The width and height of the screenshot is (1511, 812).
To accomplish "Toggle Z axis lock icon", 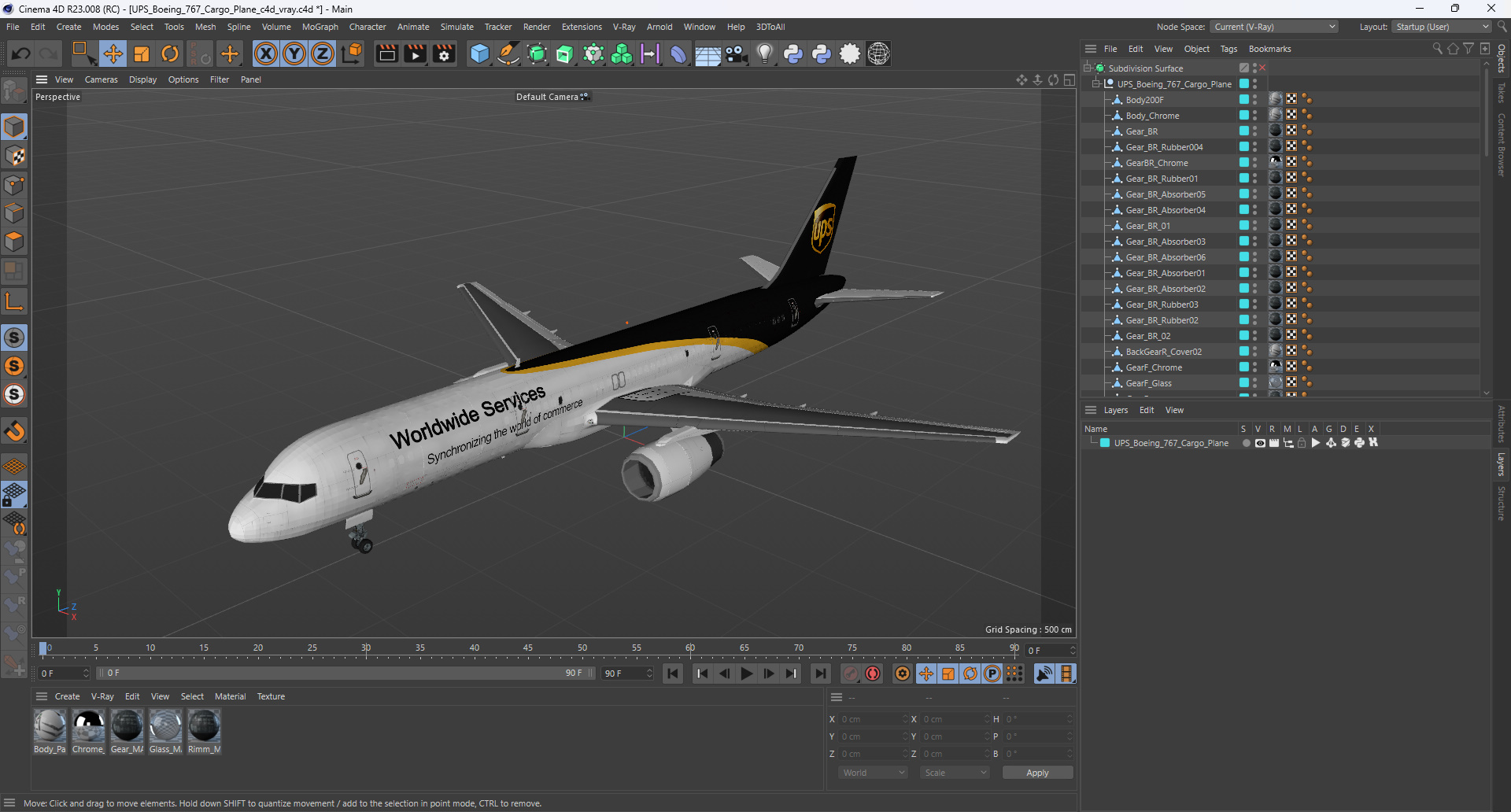I will (x=323, y=54).
